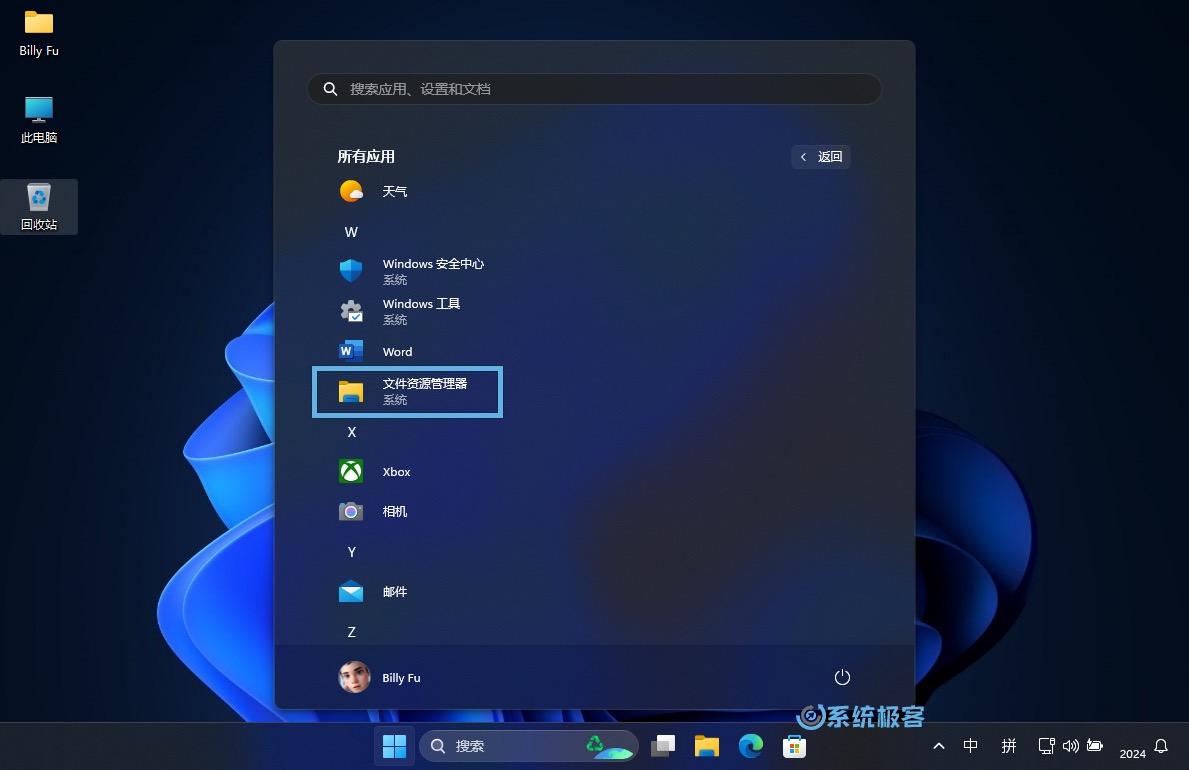Open the 相机 camera app
The image size is (1189, 770).
point(394,511)
